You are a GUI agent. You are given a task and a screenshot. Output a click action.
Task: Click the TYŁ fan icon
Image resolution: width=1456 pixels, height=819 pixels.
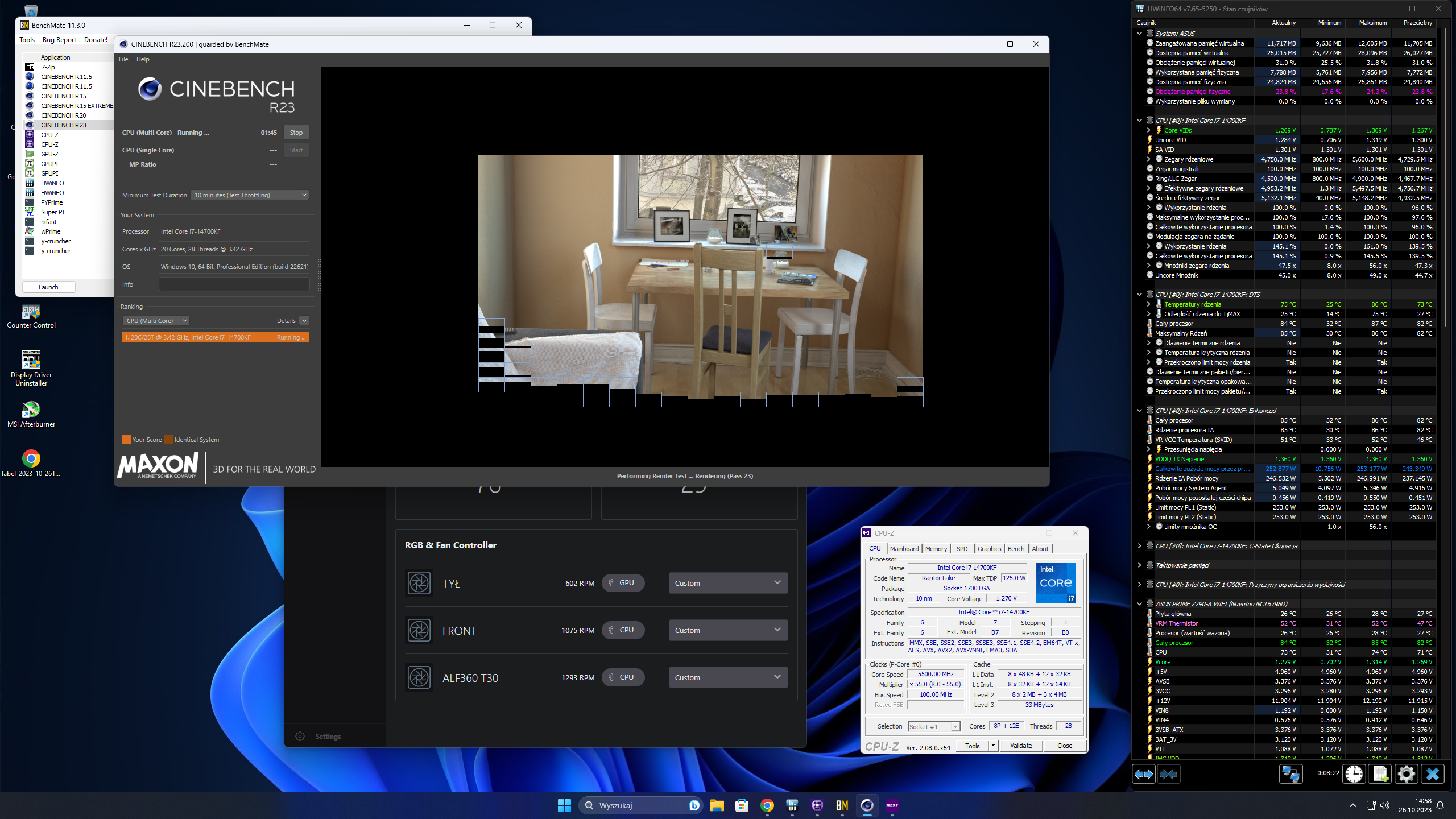coord(419,583)
